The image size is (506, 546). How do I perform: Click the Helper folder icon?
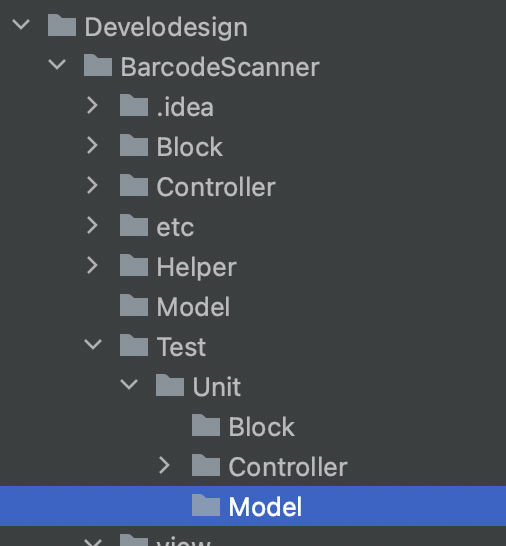point(134,265)
